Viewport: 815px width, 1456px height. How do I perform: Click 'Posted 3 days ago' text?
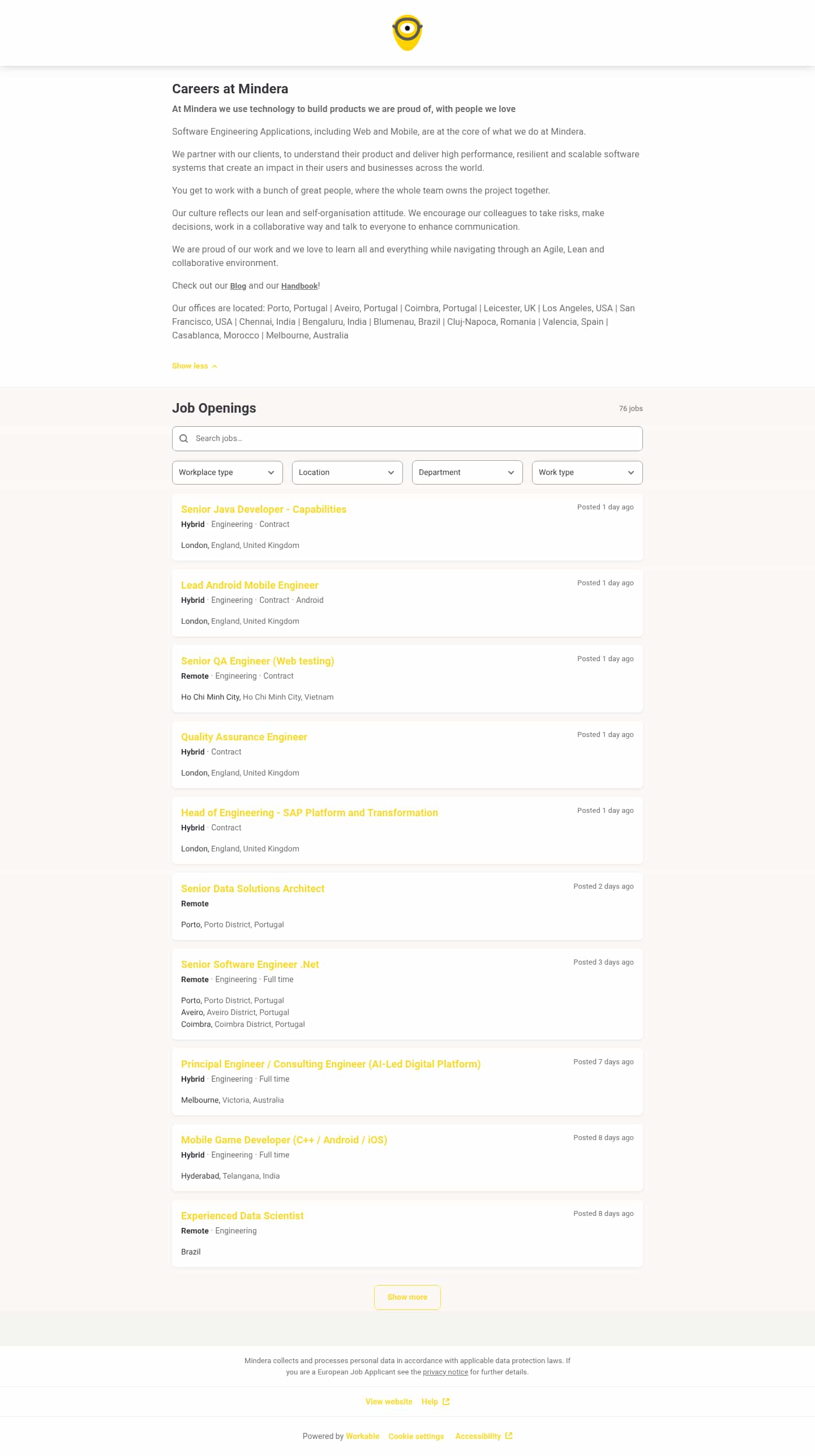[x=603, y=962]
